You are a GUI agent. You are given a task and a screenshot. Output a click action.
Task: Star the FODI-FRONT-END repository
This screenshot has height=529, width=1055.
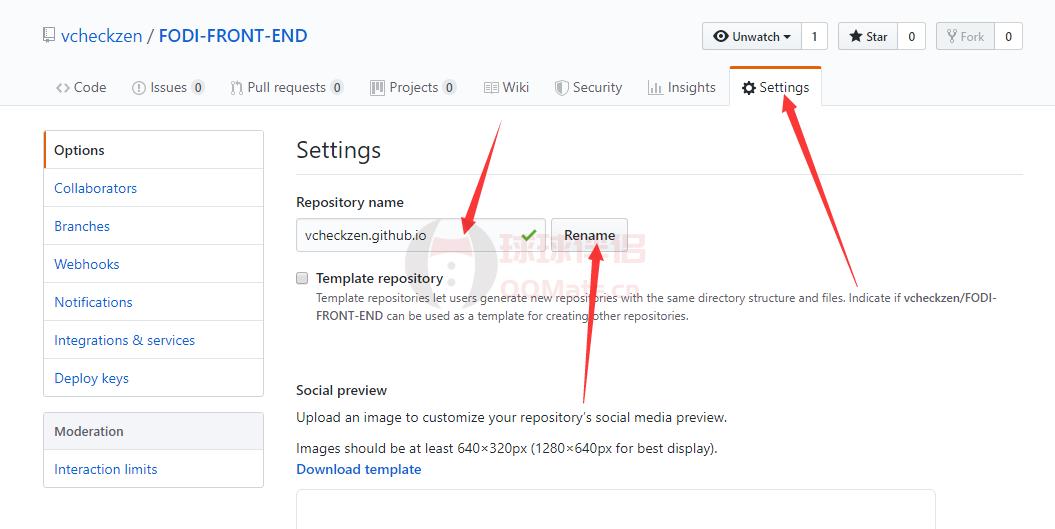pyautogui.click(x=868, y=37)
